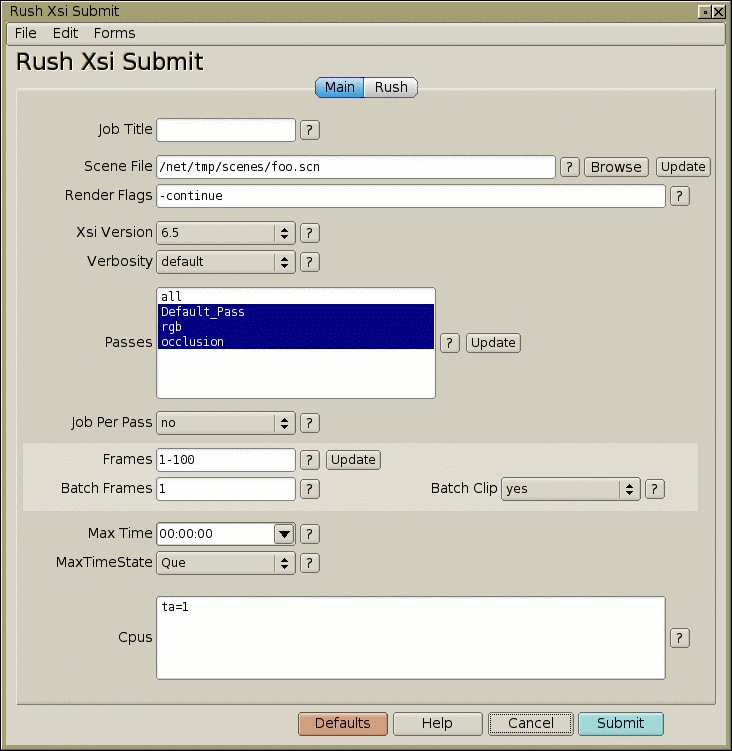
Task: Close the Rush Xsi Submit window
Action: 719,11
